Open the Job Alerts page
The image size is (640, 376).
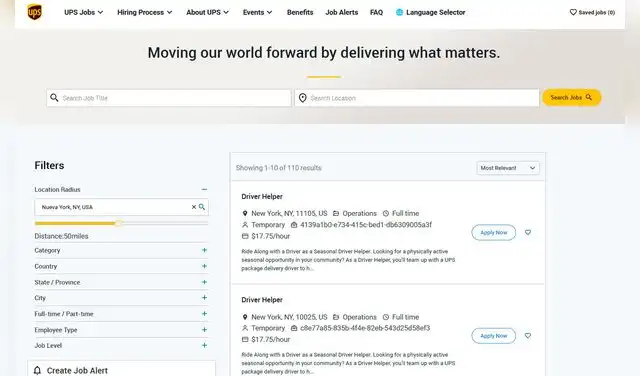click(342, 12)
